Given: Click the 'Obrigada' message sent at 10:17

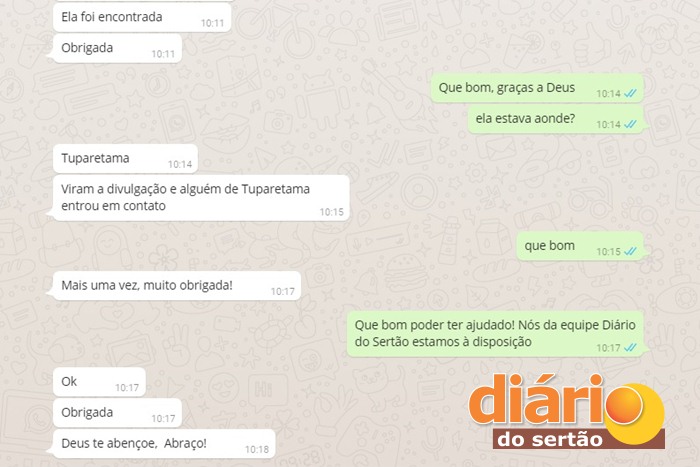Looking at the screenshot, I should tap(117, 413).
